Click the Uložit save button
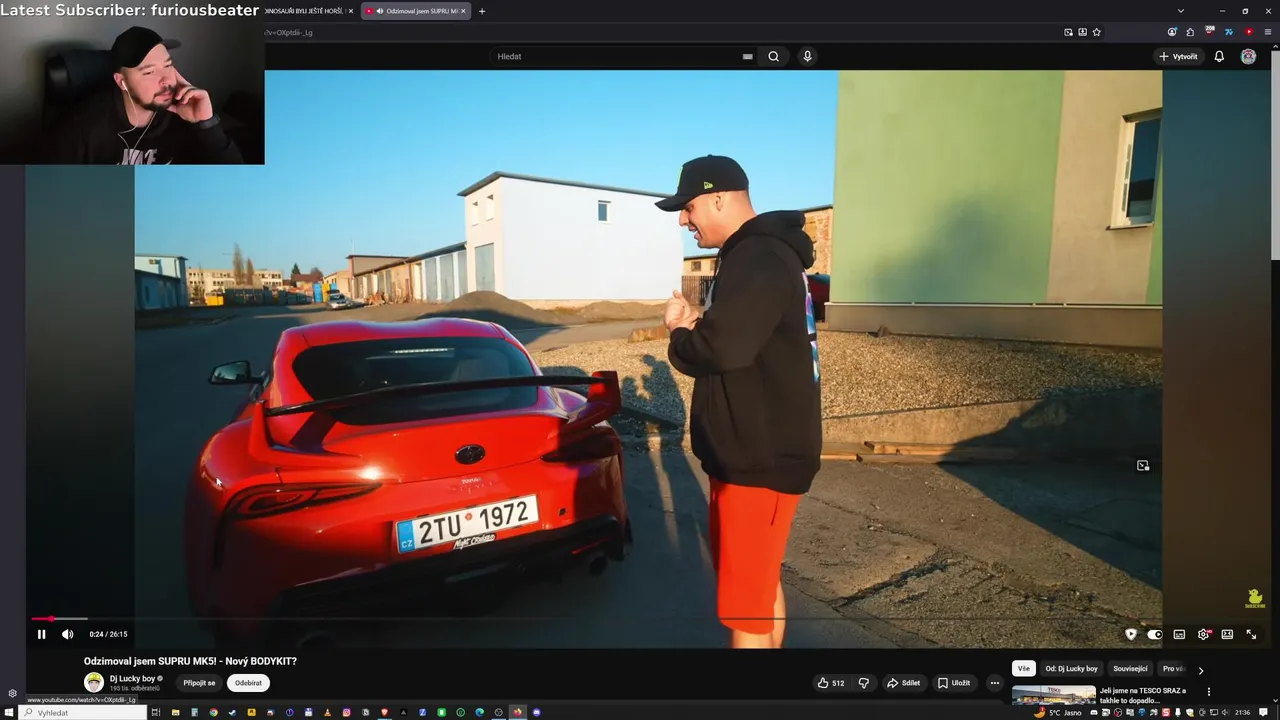This screenshot has height=720, width=1280. 954,683
